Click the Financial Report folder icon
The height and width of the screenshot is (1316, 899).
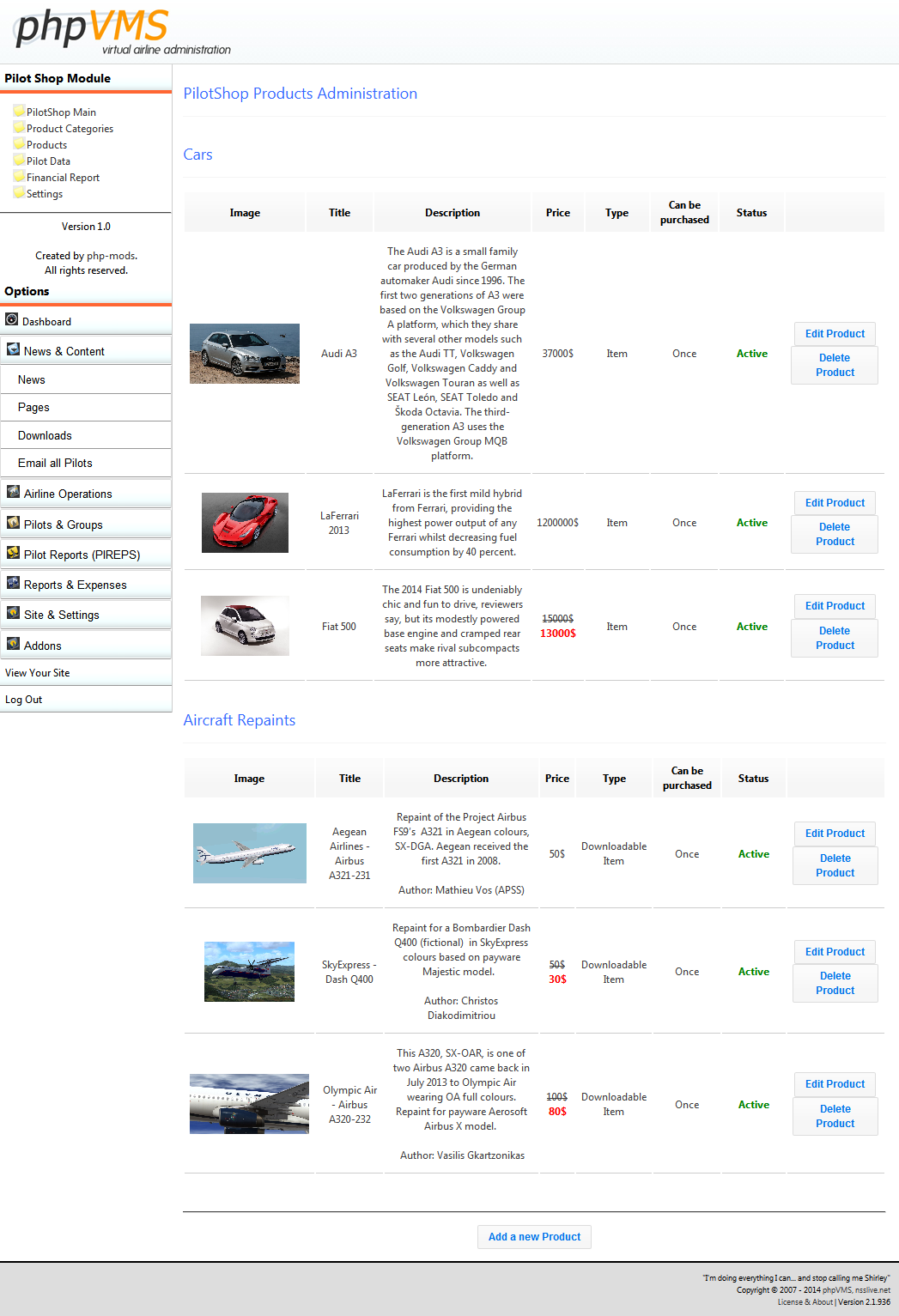coord(19,176)
